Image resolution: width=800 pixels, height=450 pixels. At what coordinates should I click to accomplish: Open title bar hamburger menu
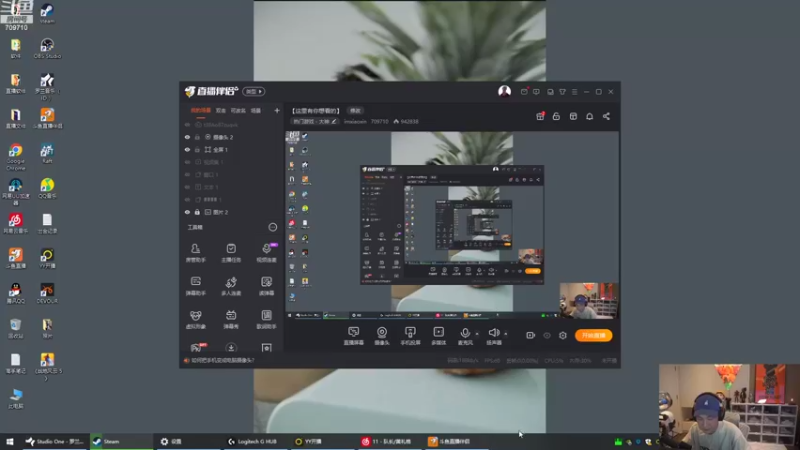(574, 92)
